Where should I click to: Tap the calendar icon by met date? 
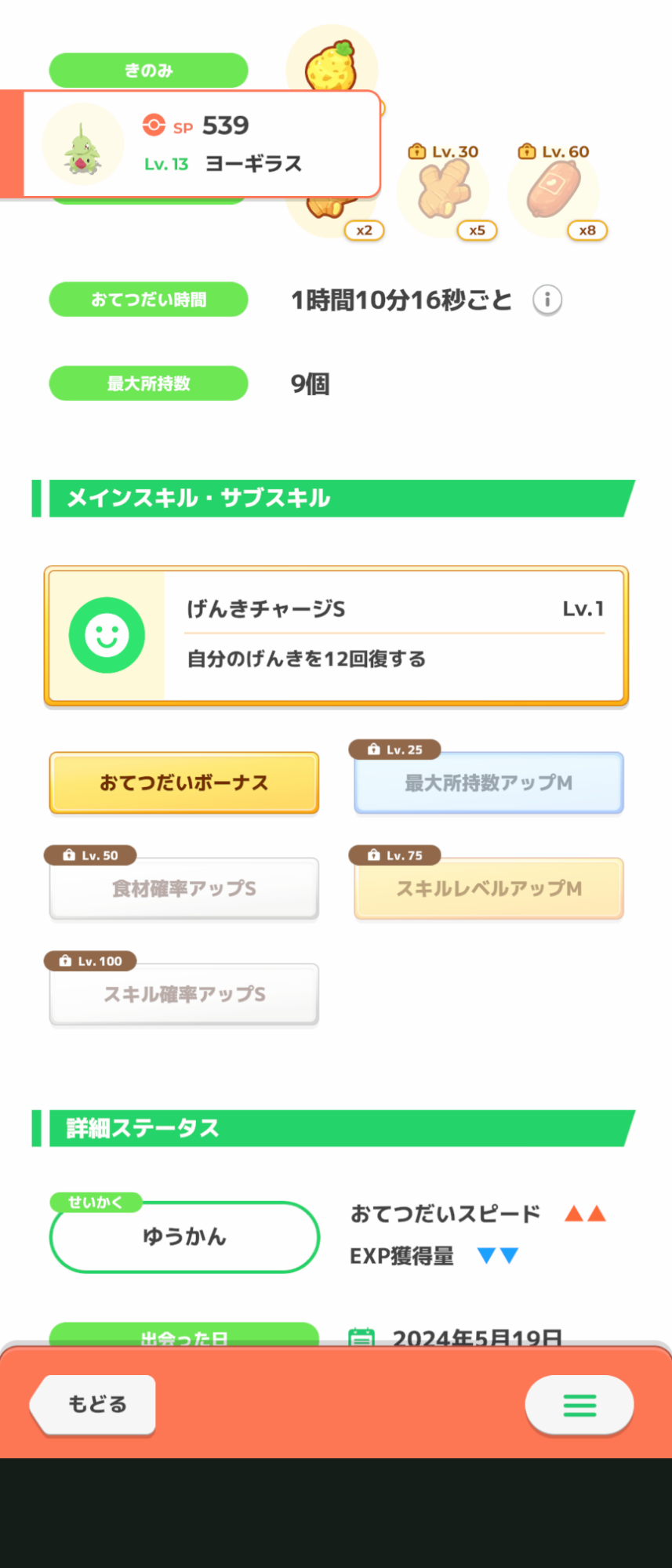(361, 1337)
